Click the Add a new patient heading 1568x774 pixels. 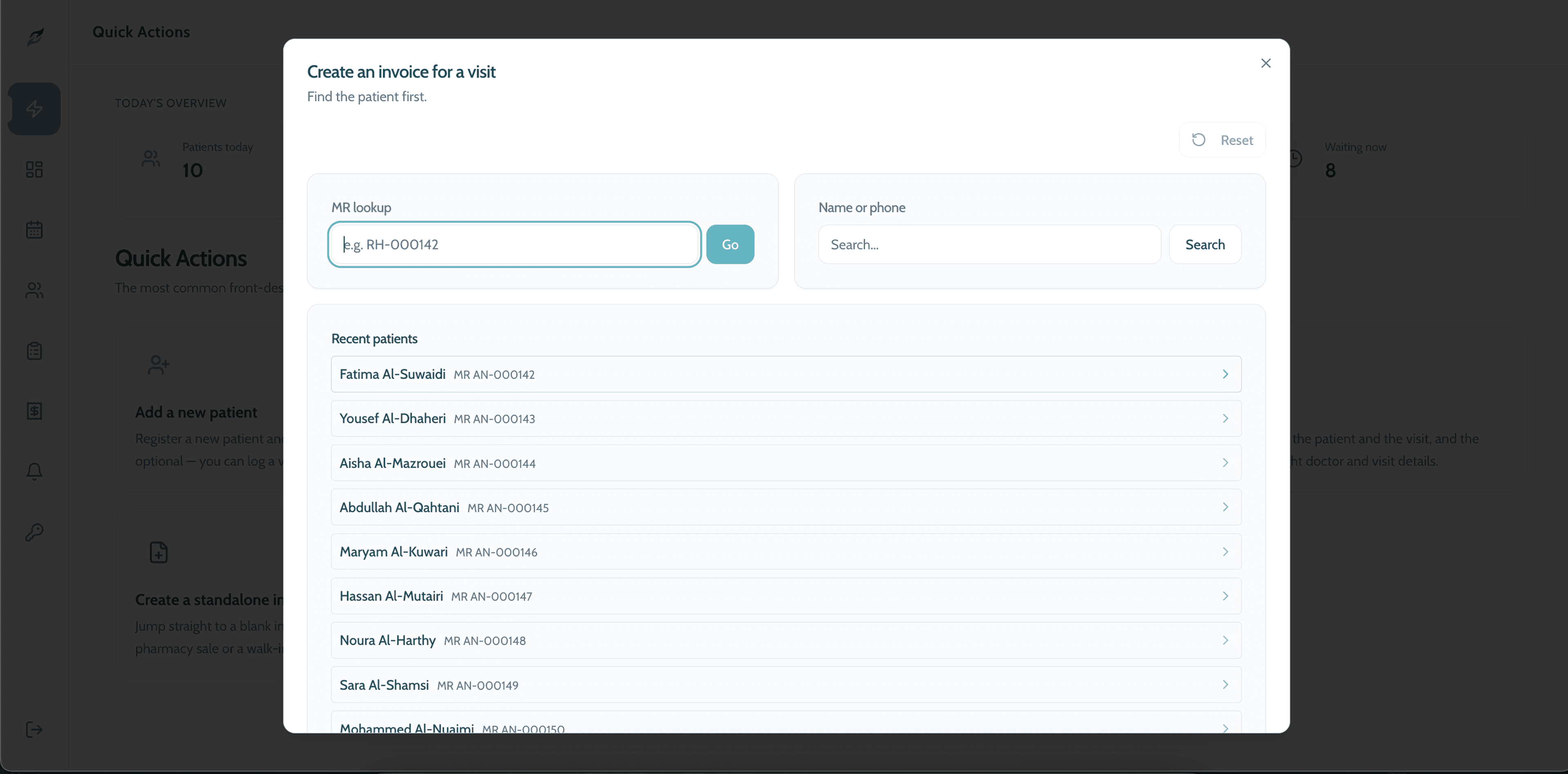[x=196, y=412]
